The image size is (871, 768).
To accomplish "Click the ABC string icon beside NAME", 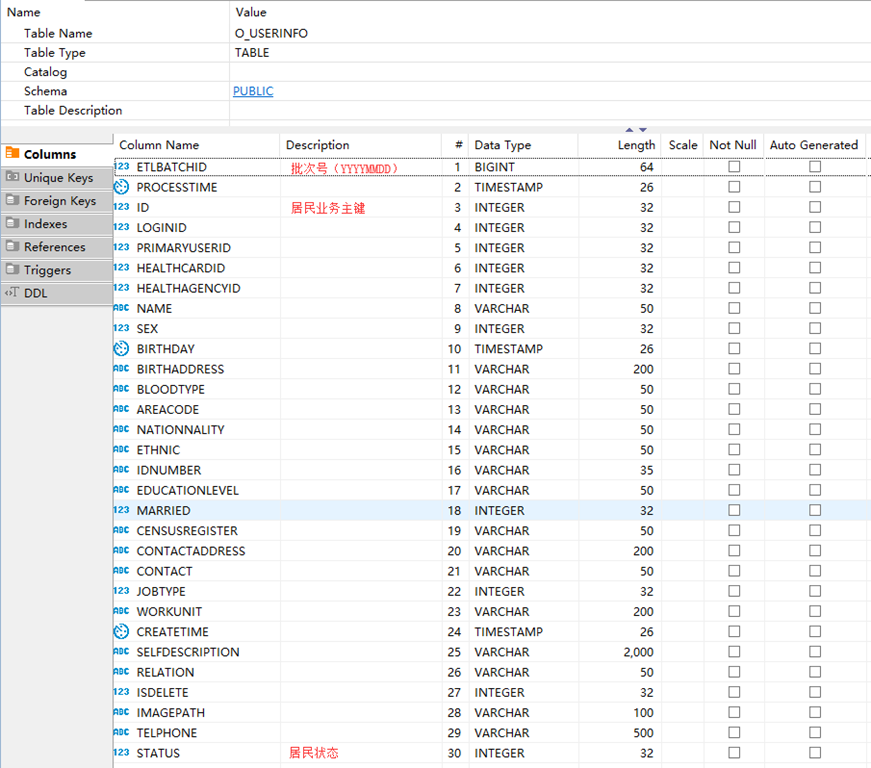I will pyautogui.click(x=121, y=308).
